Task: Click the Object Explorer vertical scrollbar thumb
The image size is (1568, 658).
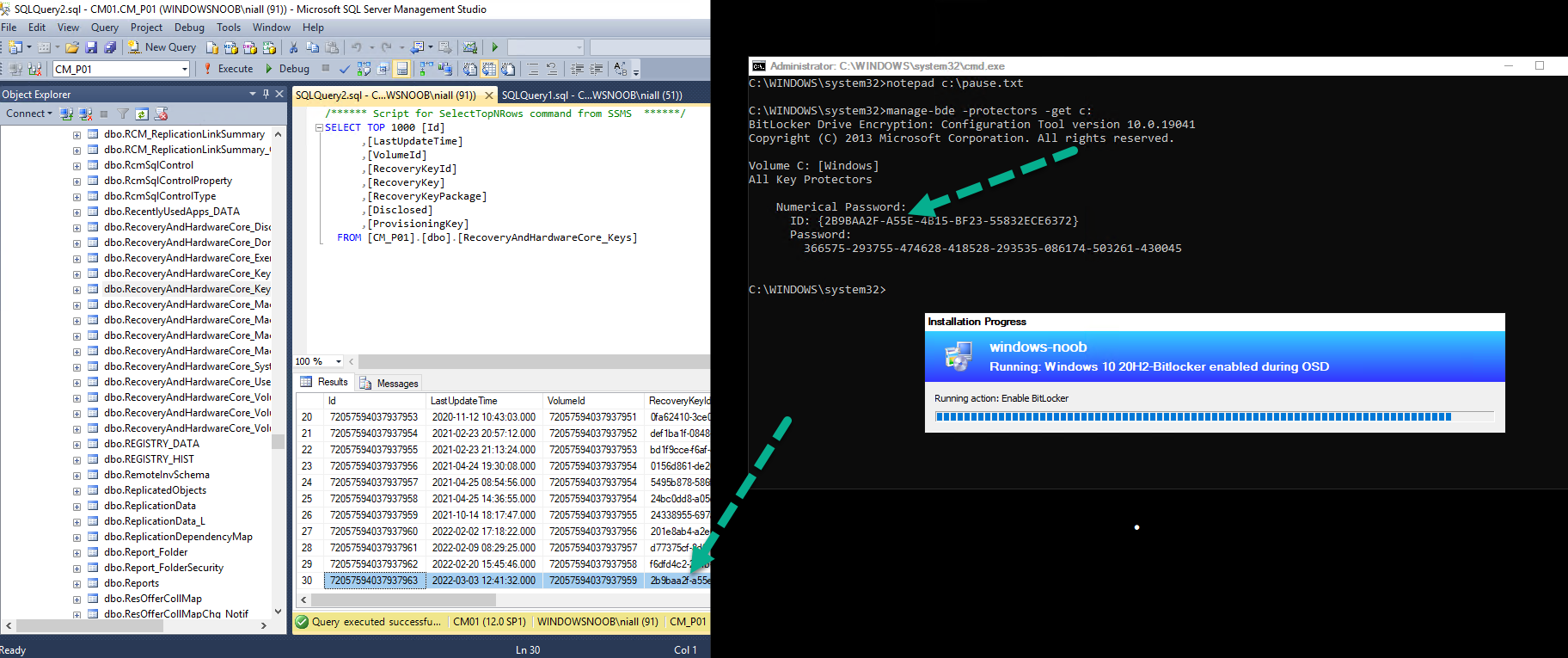Action: 278,441
